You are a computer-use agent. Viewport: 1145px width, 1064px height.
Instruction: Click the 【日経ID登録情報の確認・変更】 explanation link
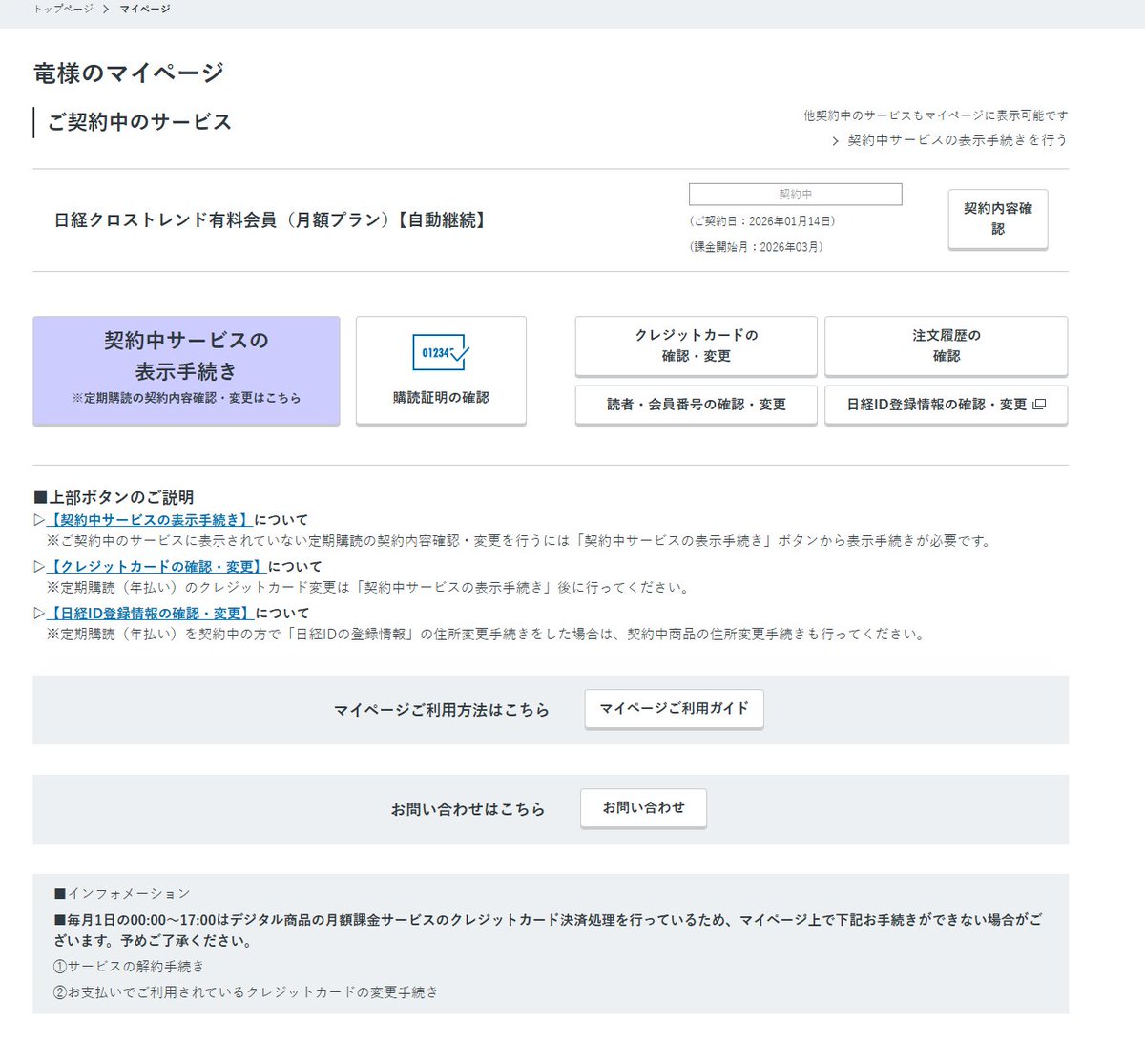pyautogui.click(x=151, y=614)
